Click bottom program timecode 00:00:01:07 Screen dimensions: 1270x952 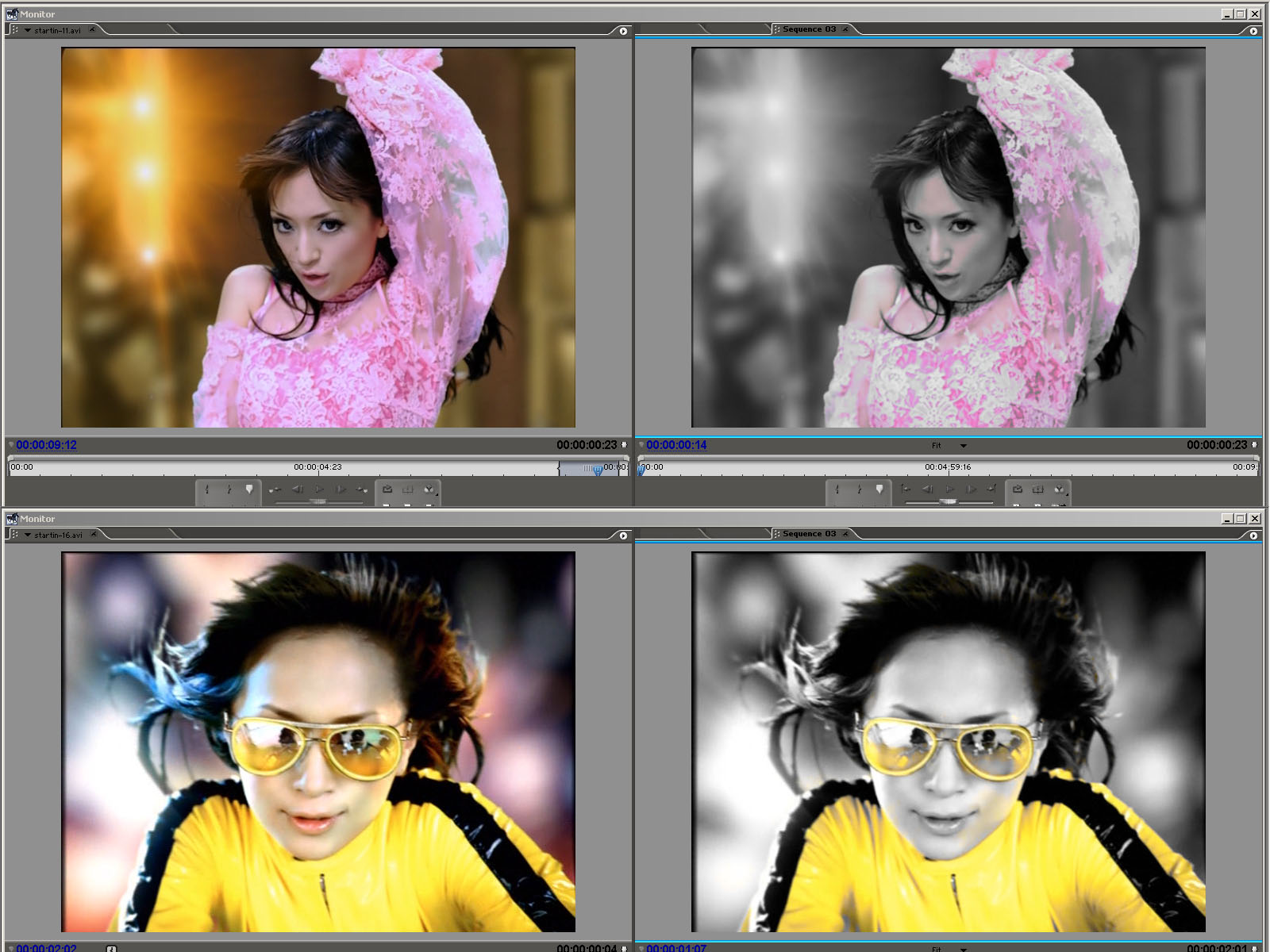coord(676,948)
